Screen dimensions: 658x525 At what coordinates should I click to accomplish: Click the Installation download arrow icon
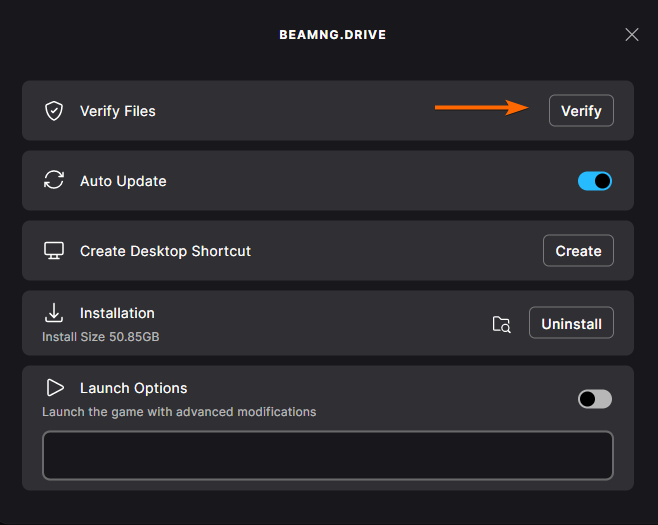(54, 313)
